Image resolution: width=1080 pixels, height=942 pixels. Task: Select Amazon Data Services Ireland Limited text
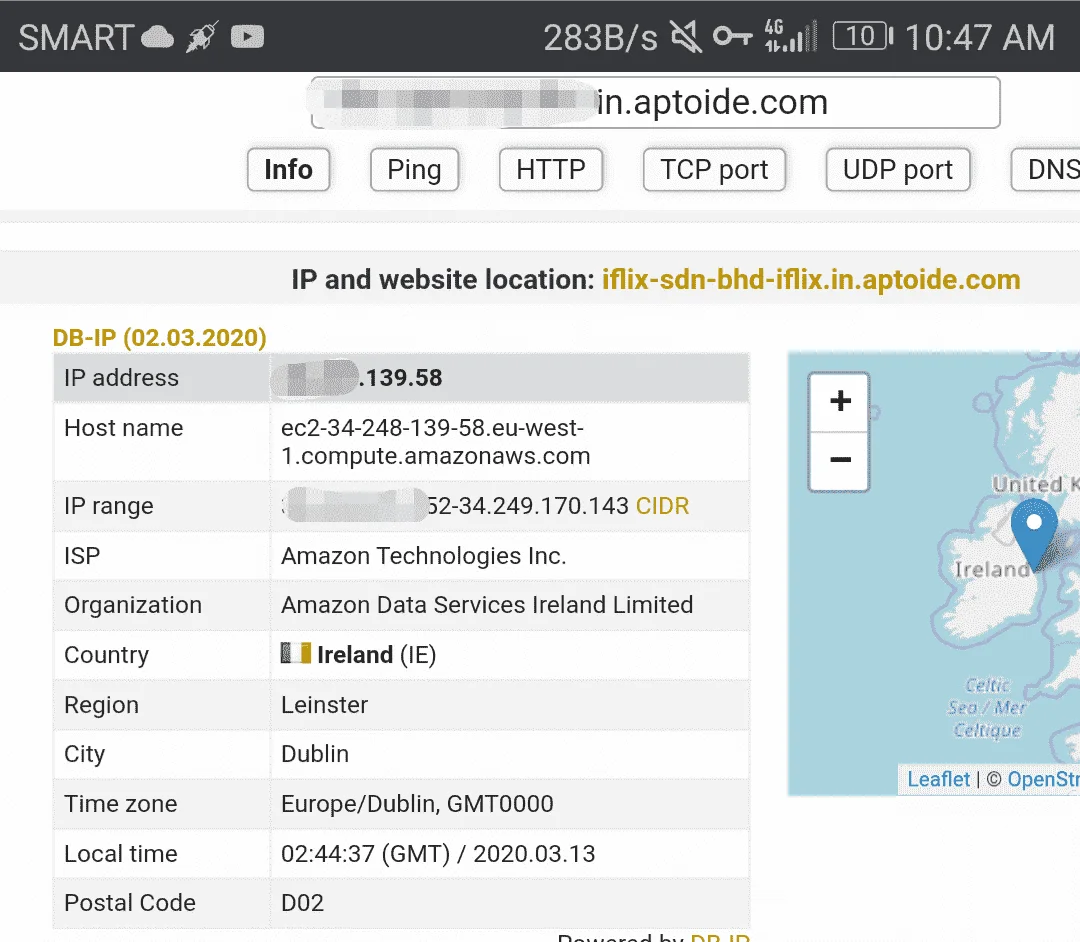pos(487,605)
